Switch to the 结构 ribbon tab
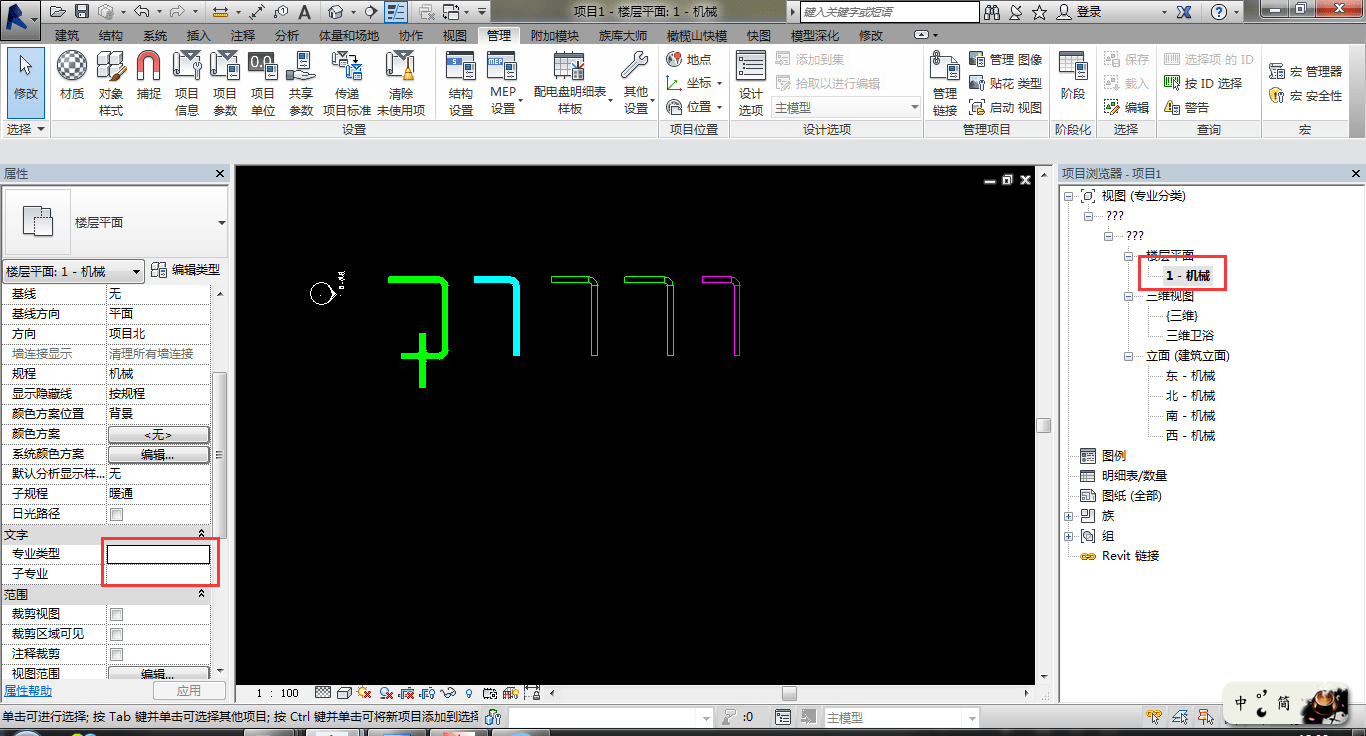 (x=111, y=35)
